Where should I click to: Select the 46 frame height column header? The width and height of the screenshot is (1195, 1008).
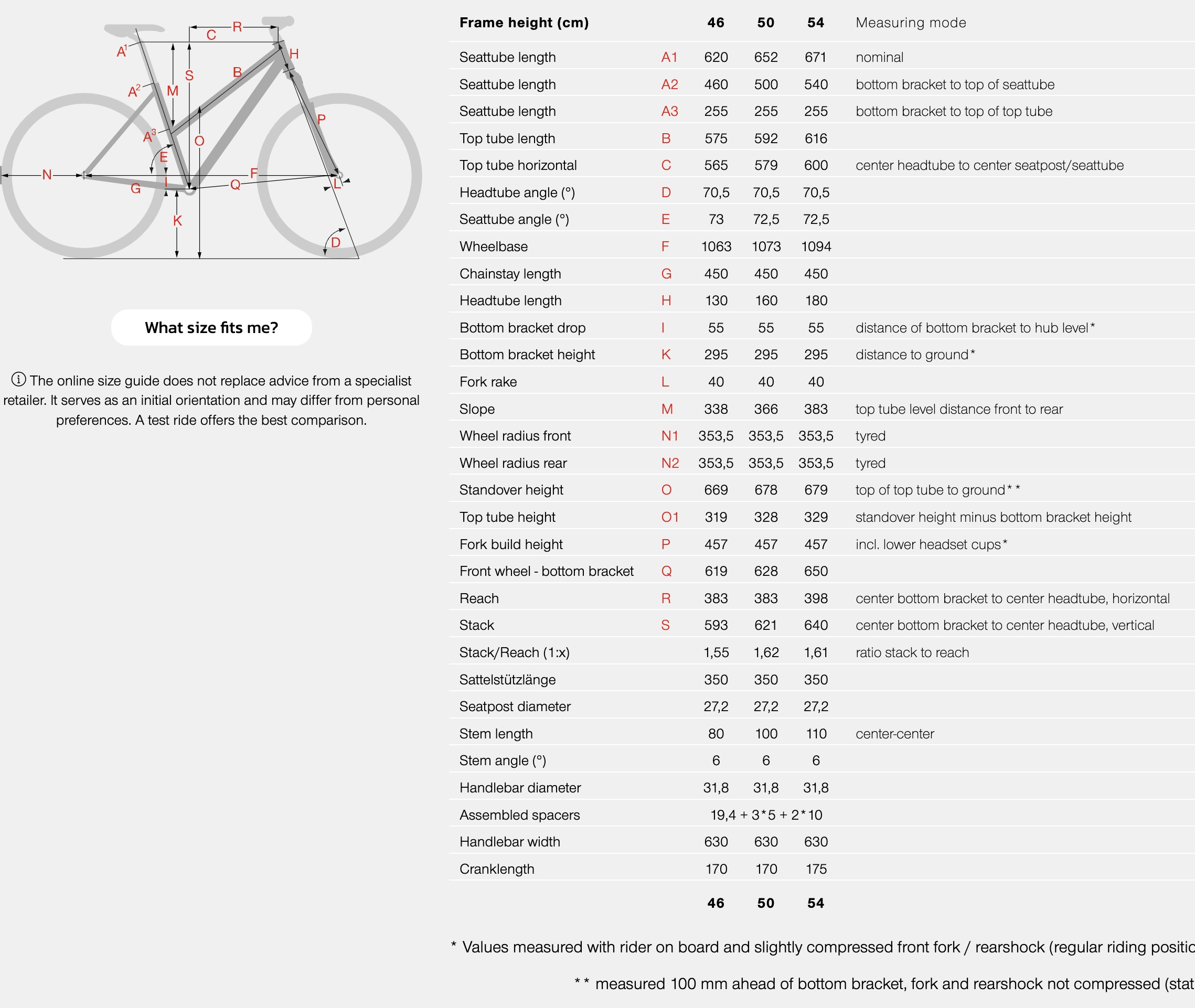(x=716, y=23)
